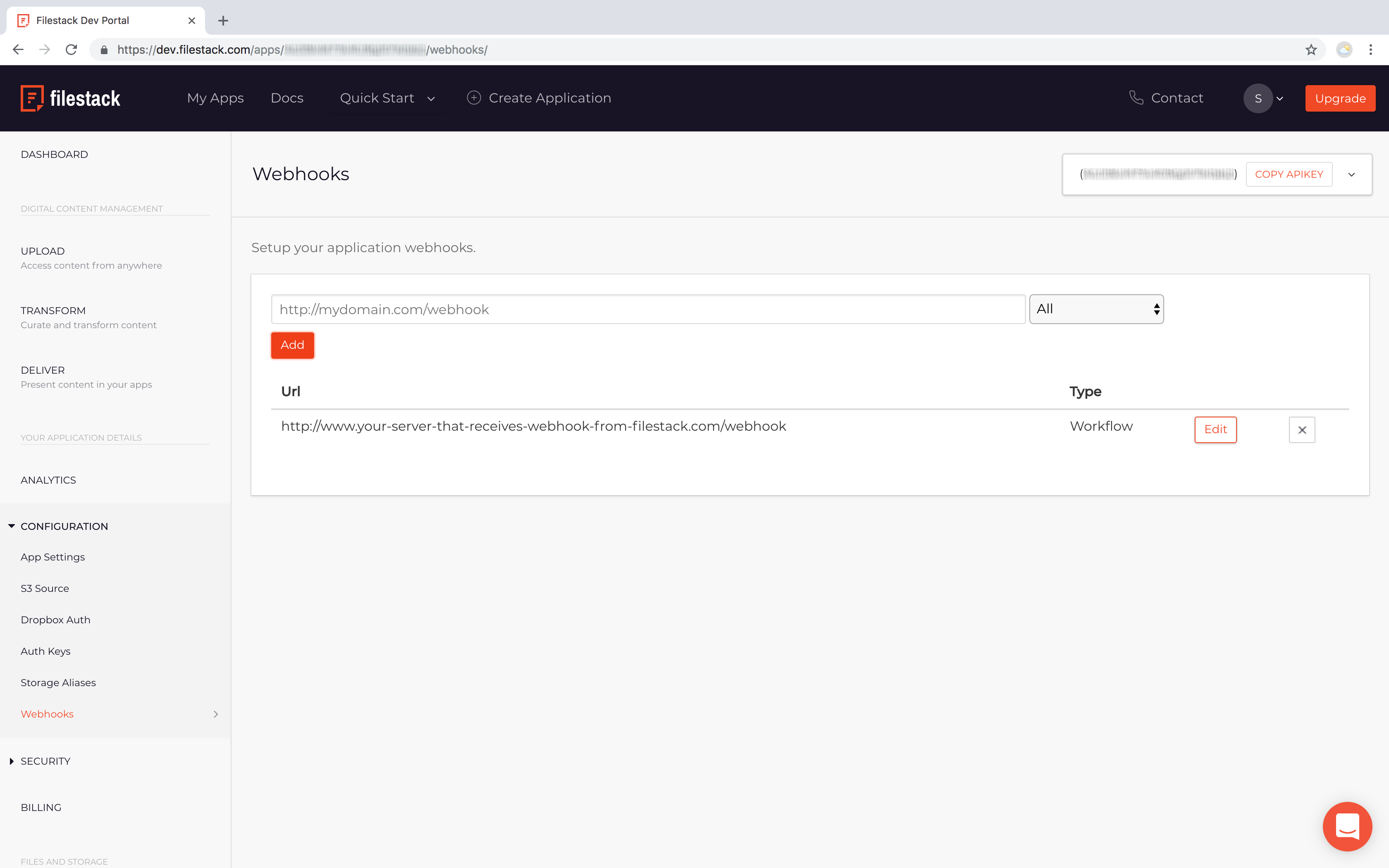This screenshot has width=1389, height=868.
Task: Click the S user avatar
Action: click(1258, 98)
